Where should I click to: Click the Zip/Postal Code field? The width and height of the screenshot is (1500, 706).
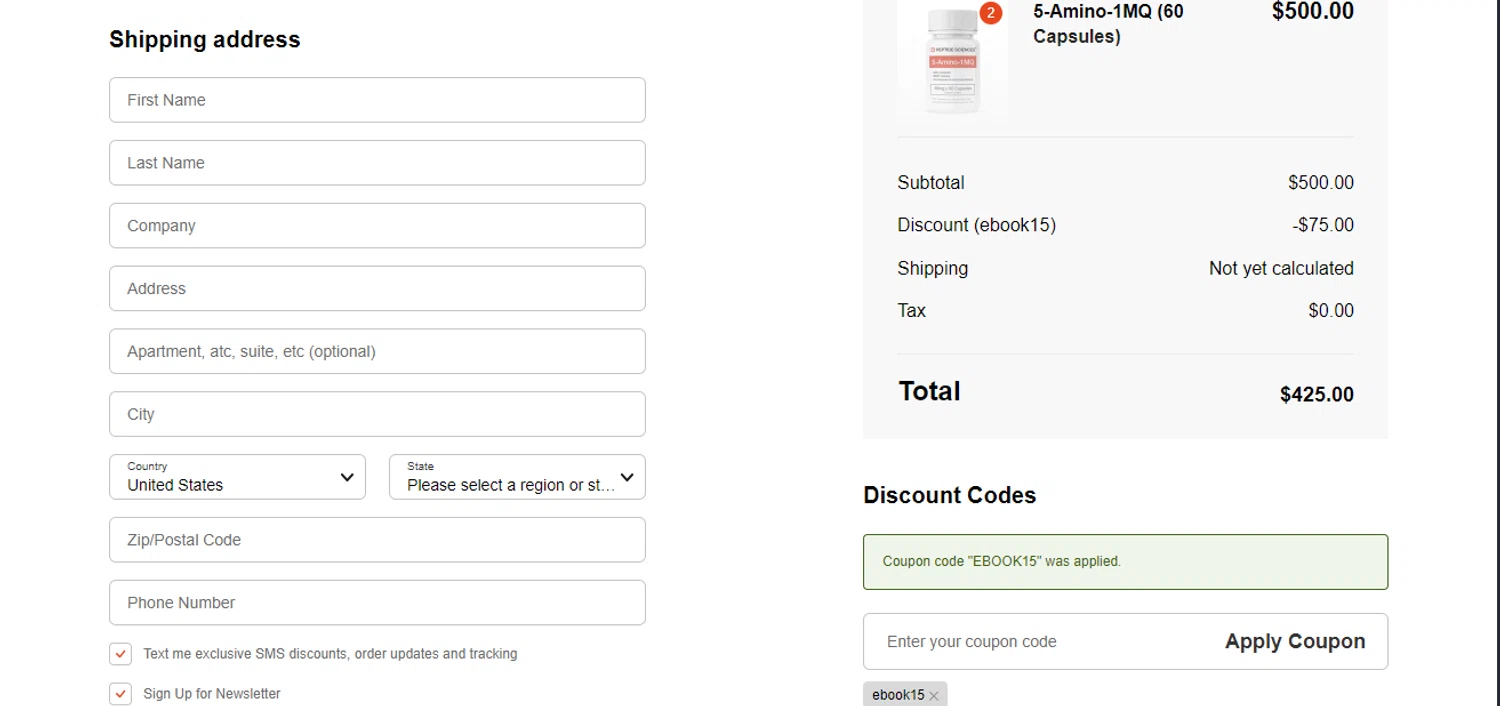377,540
